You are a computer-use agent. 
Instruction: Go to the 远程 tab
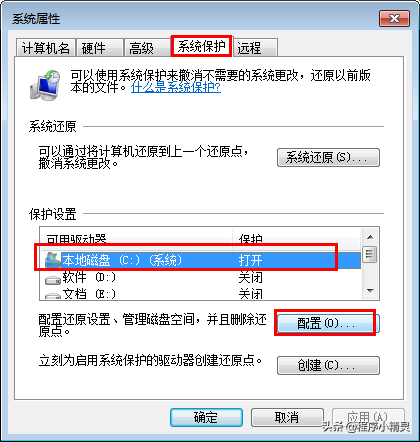point(255,48)
